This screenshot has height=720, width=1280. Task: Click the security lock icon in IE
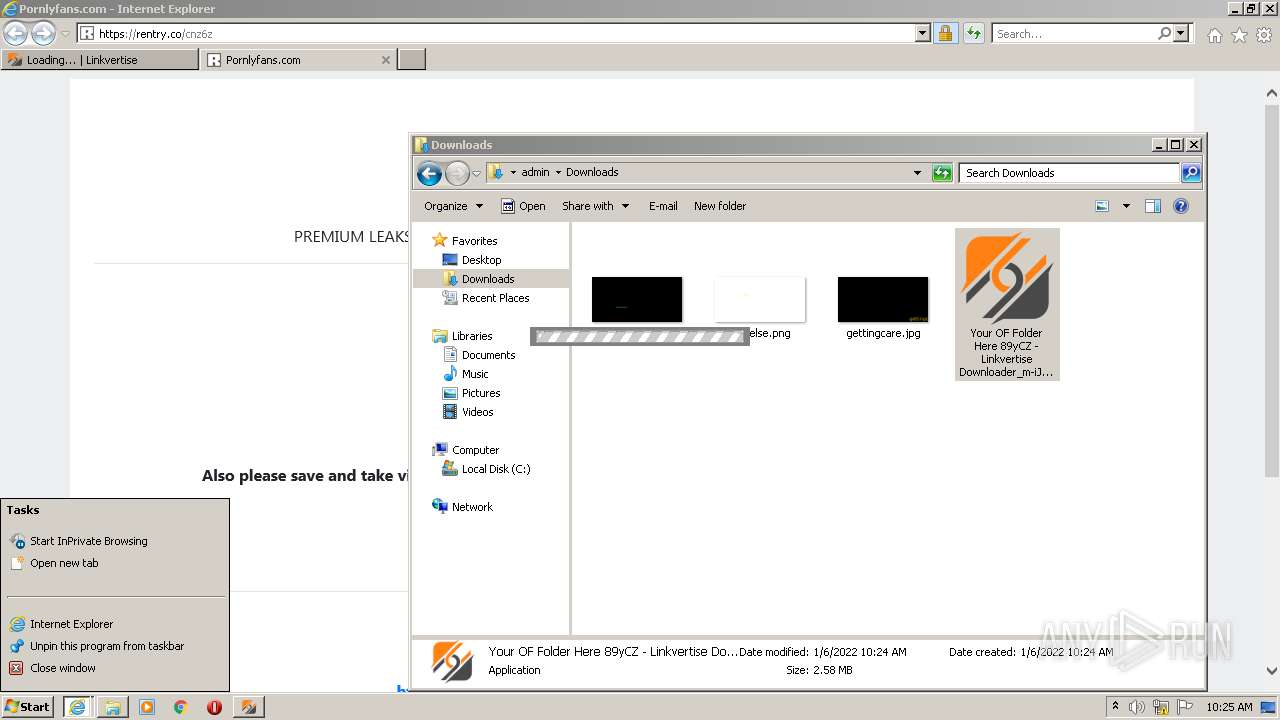(945, 34)
